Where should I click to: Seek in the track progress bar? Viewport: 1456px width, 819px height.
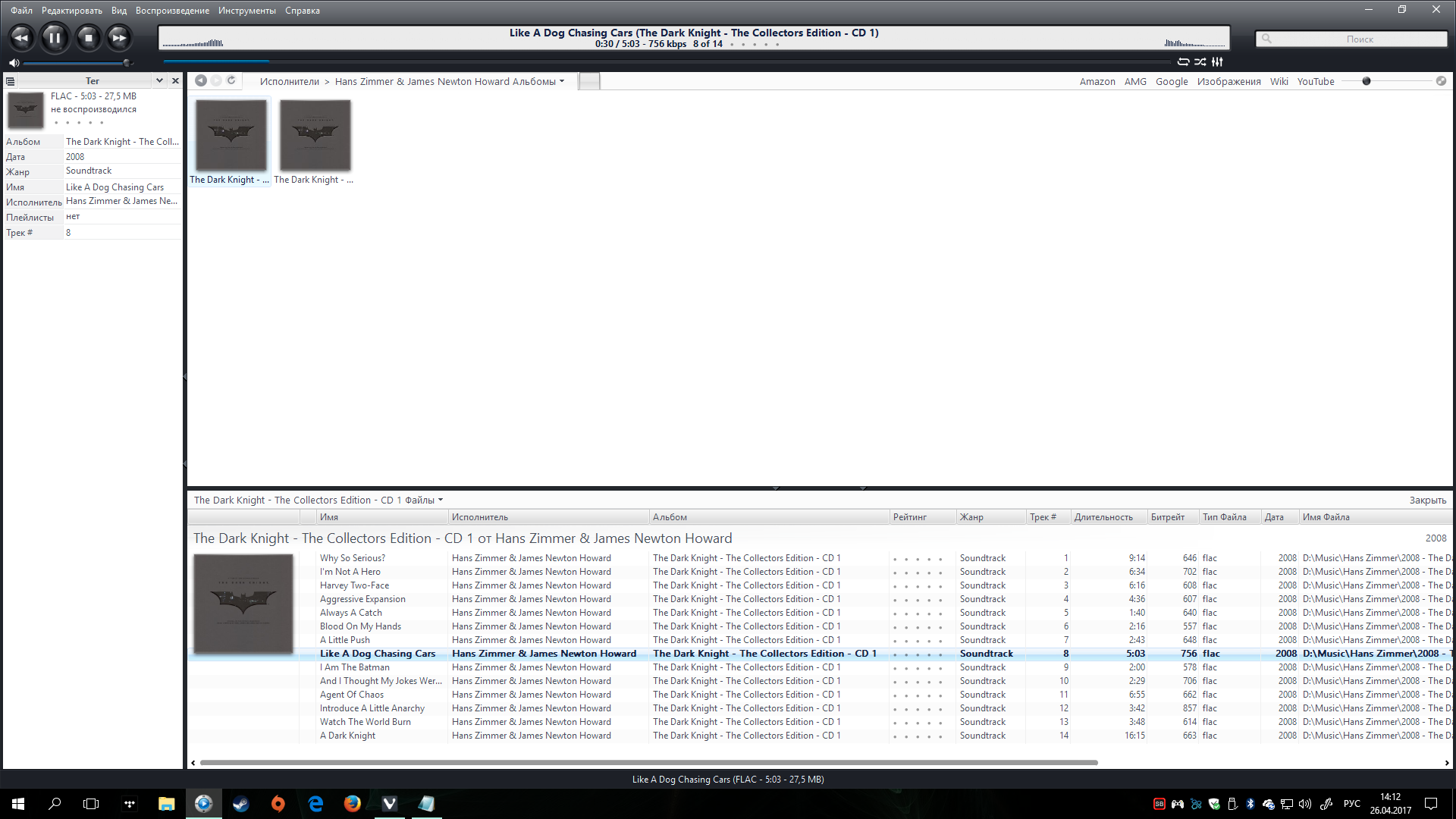[x=667, y=62]
